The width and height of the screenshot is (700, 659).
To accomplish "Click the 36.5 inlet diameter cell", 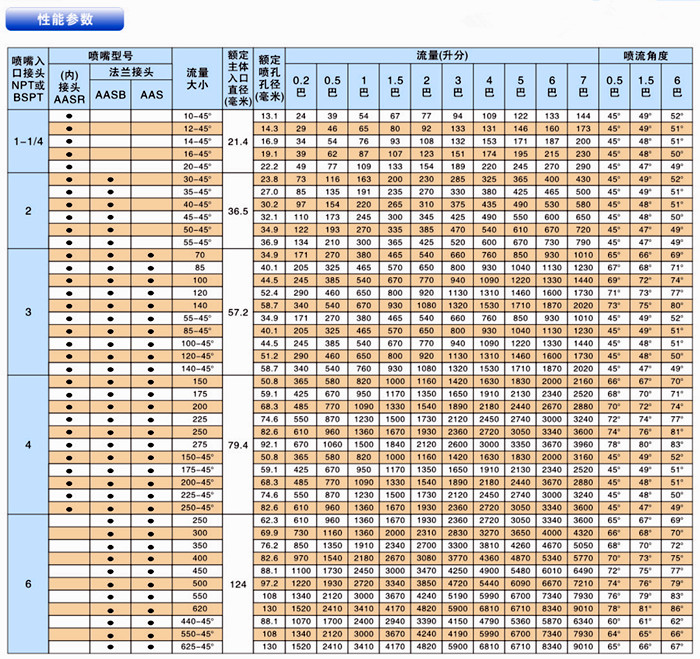I will 238,210.
